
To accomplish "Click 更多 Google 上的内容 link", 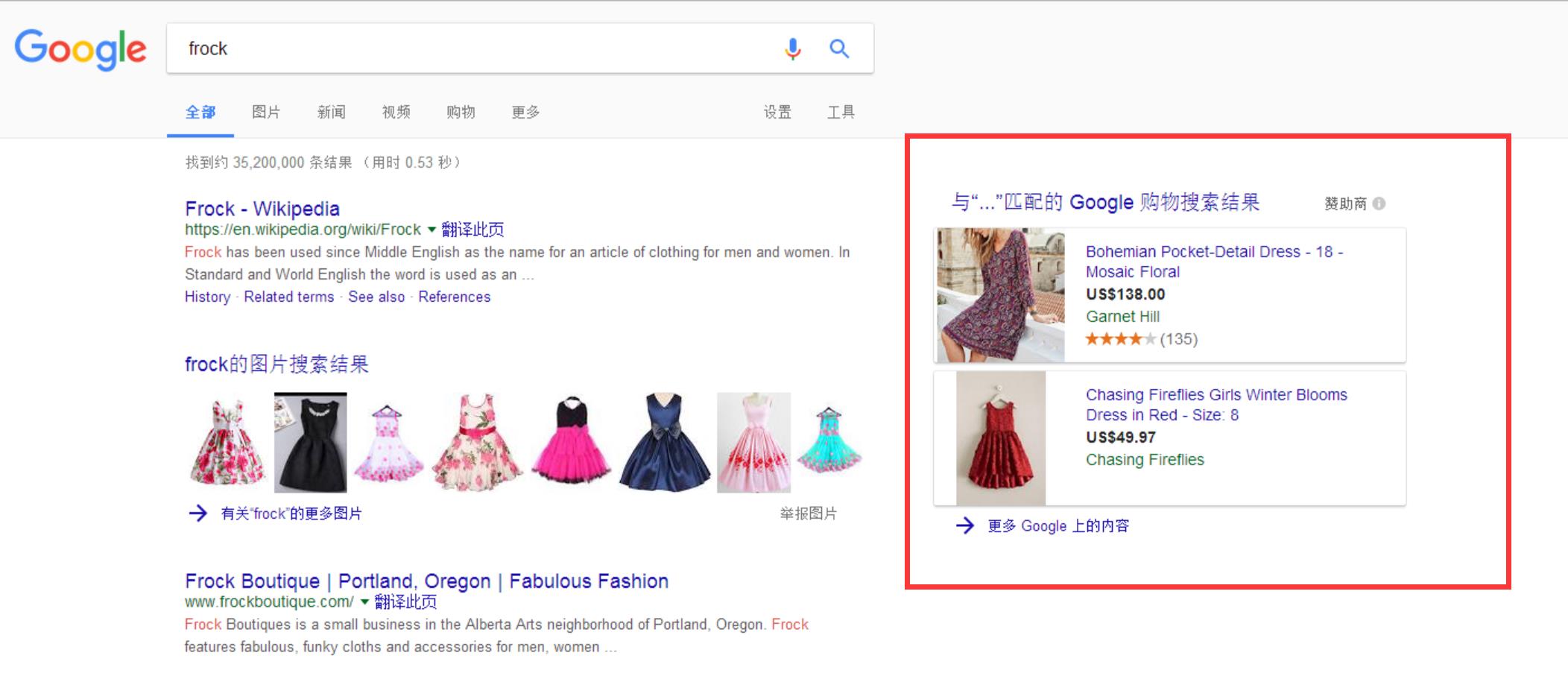I will click(x=1058, y=526).
